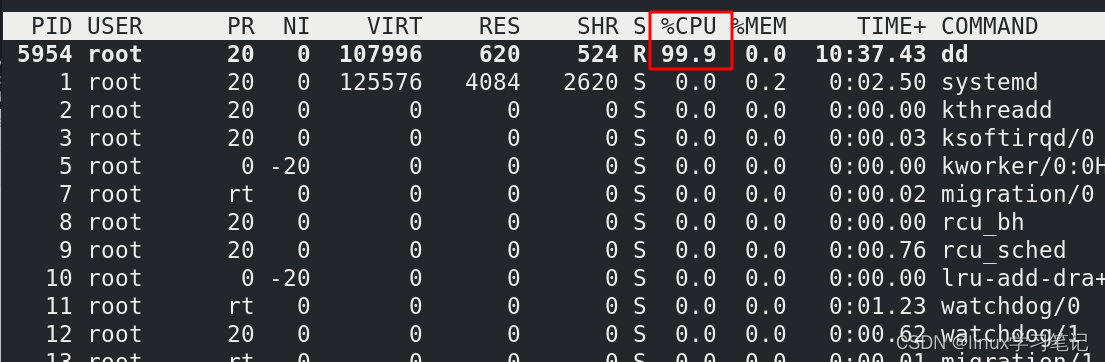Image resolution: width=1105 pixels, height=362 pixels.
Task: Click PID 5 in the list
Action: point(66,166)
